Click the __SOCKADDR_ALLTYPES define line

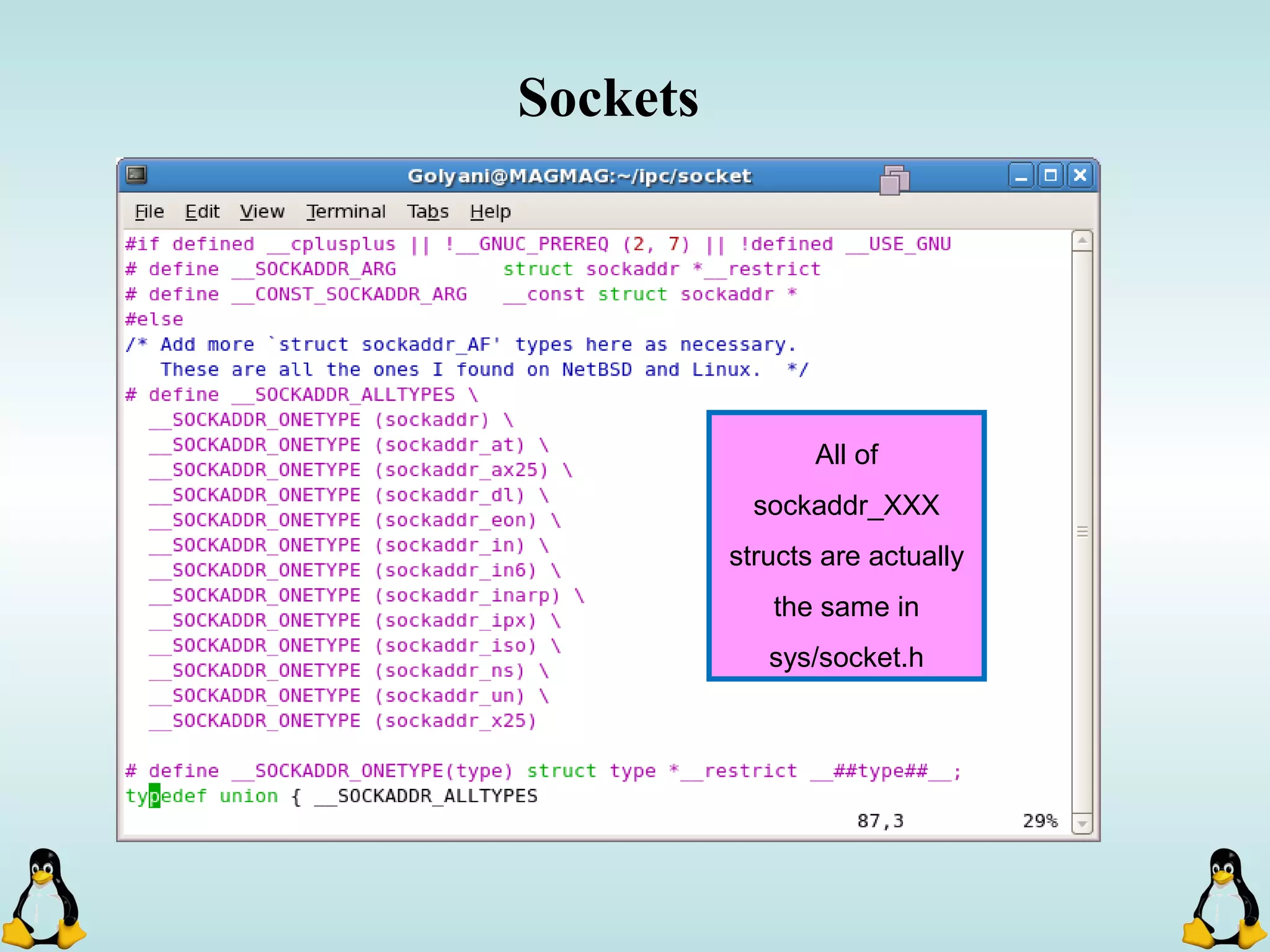pyautogui.click(x=302, y=395)
